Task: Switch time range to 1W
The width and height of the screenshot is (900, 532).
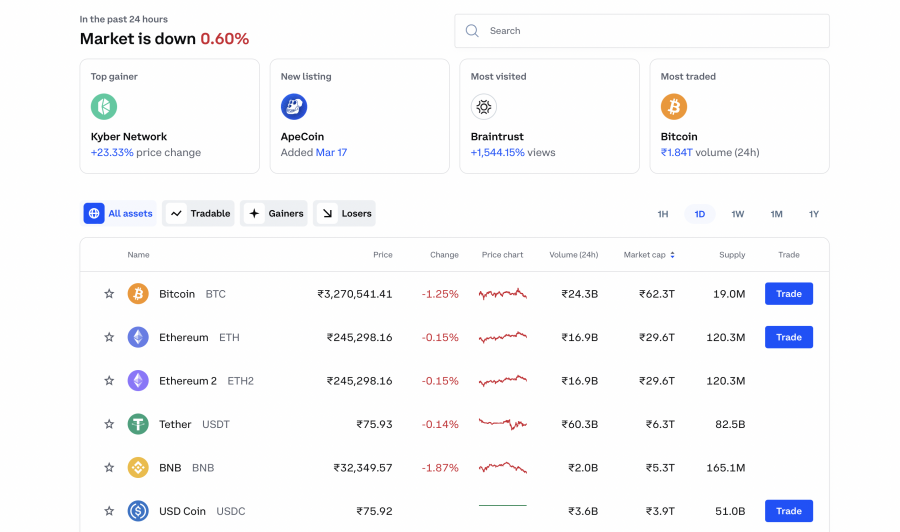Action: [738, 214]
